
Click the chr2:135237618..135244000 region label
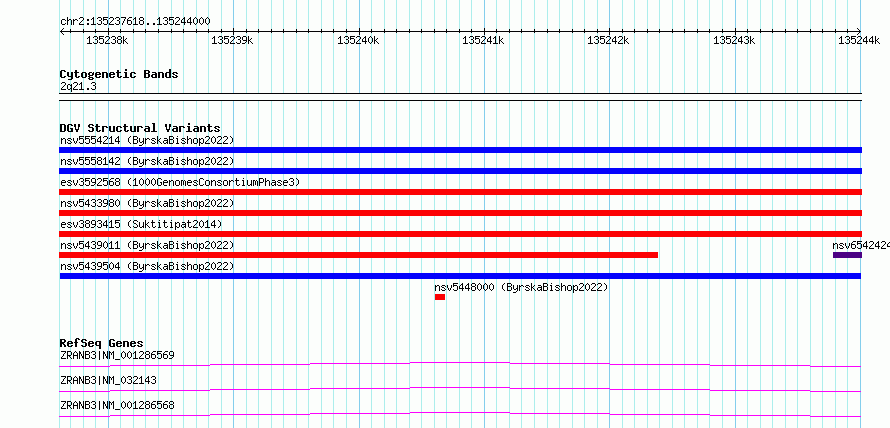pyautogui.click(x=135, y=22)
